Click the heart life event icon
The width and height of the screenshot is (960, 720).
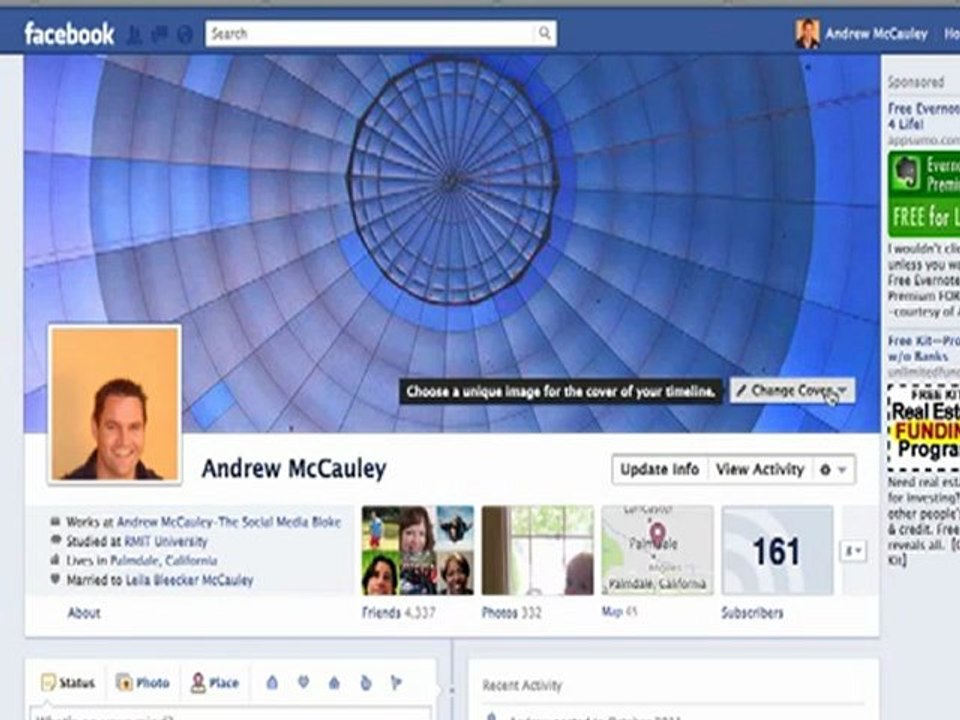[x=303, y=682]
